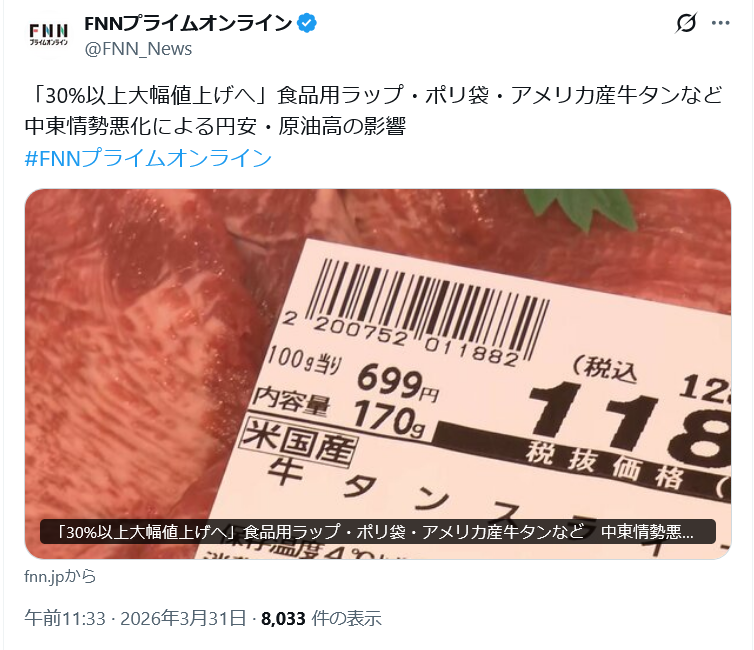Click the 699円 price on label image
This screenshot has height=650, width=754.
[397, 383]
